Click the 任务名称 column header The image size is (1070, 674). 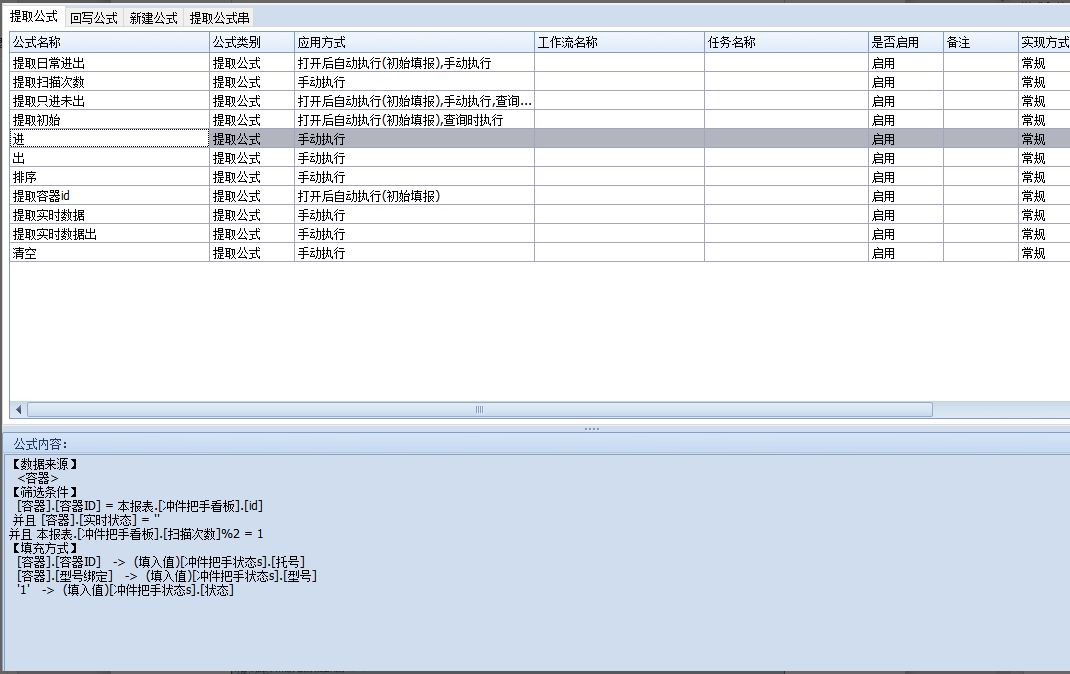coord(785,43)
